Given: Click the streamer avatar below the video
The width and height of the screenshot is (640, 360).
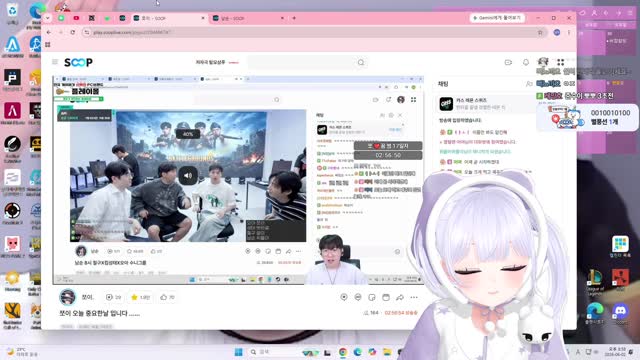Looking at the screenshot, I should (x=67, y=297).
